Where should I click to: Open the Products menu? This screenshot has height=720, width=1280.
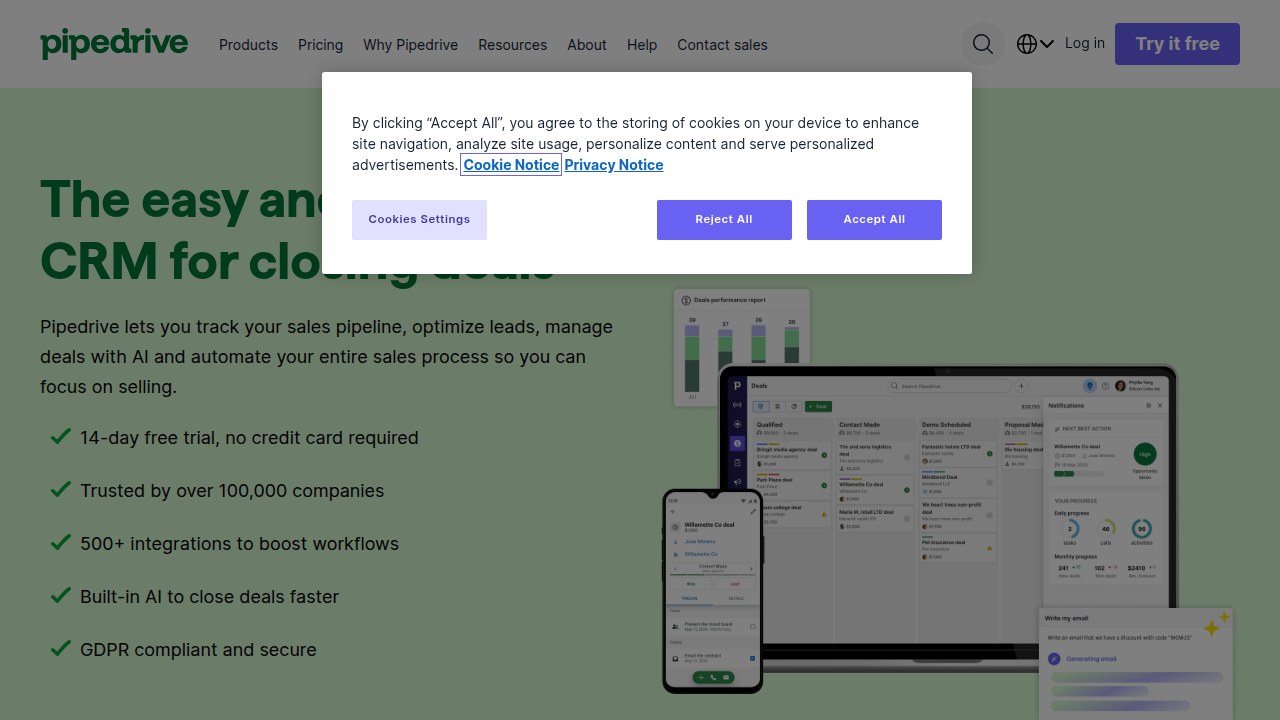click(248, 45)
